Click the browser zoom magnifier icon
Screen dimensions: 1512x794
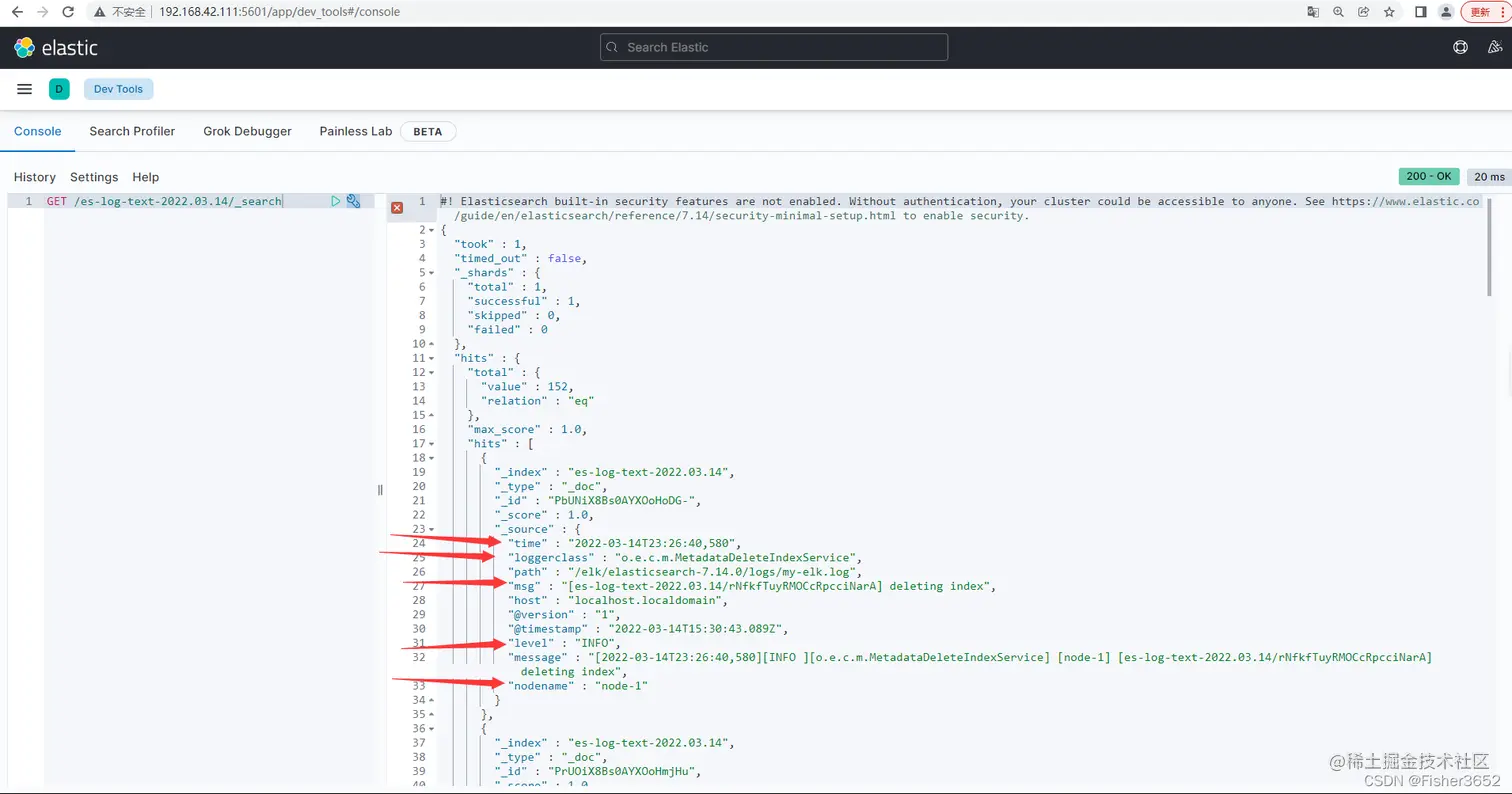pyautogui.click(x=1339, y=12)
